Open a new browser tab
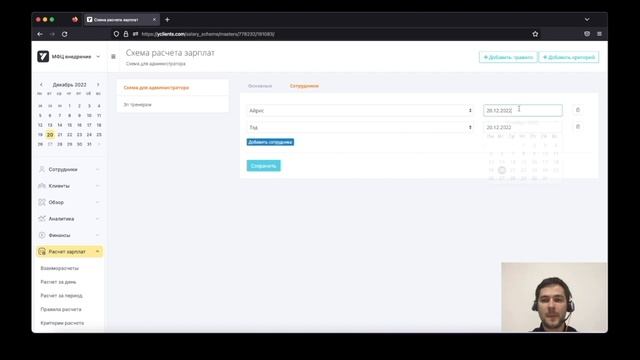 167,19
